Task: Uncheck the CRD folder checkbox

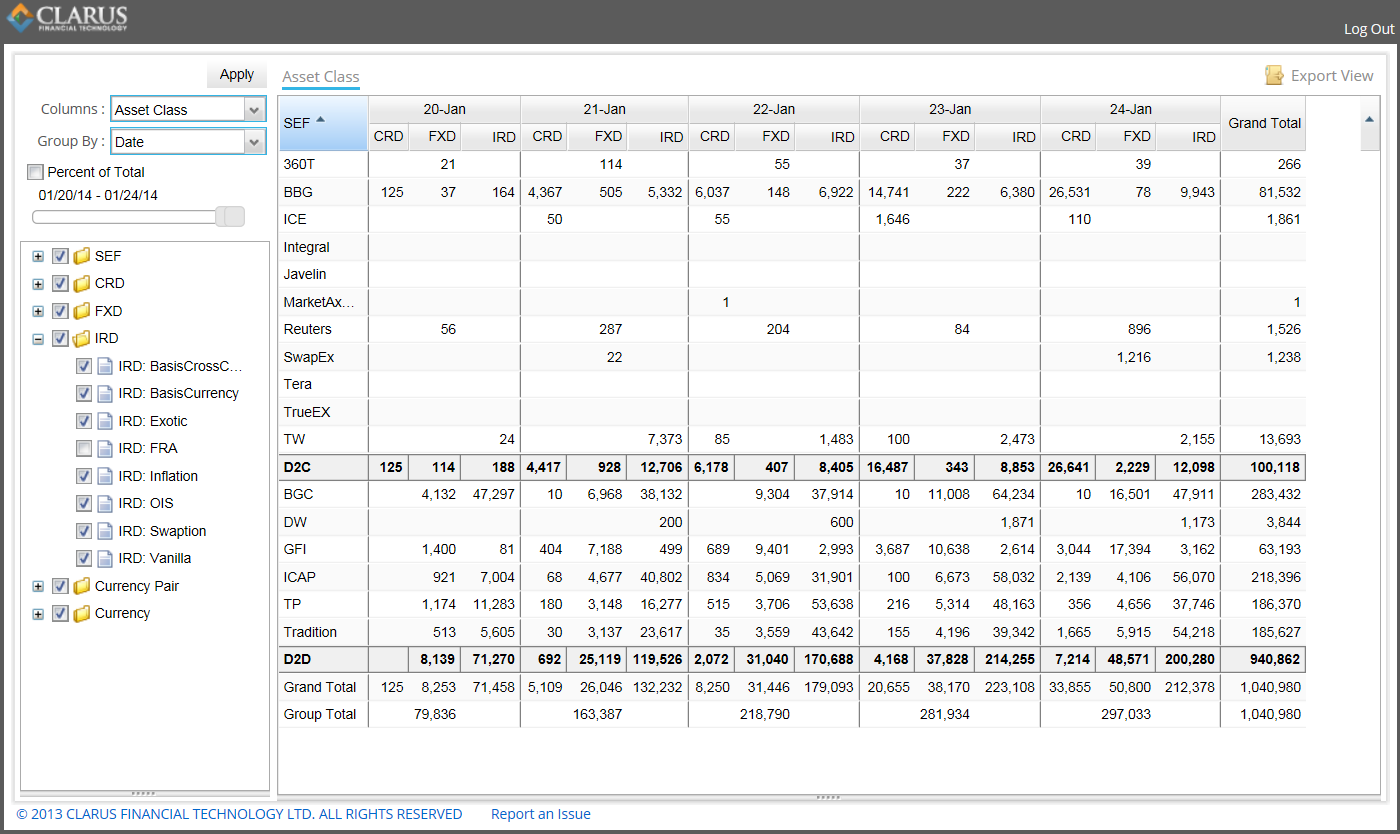Action: coord(60,283)
